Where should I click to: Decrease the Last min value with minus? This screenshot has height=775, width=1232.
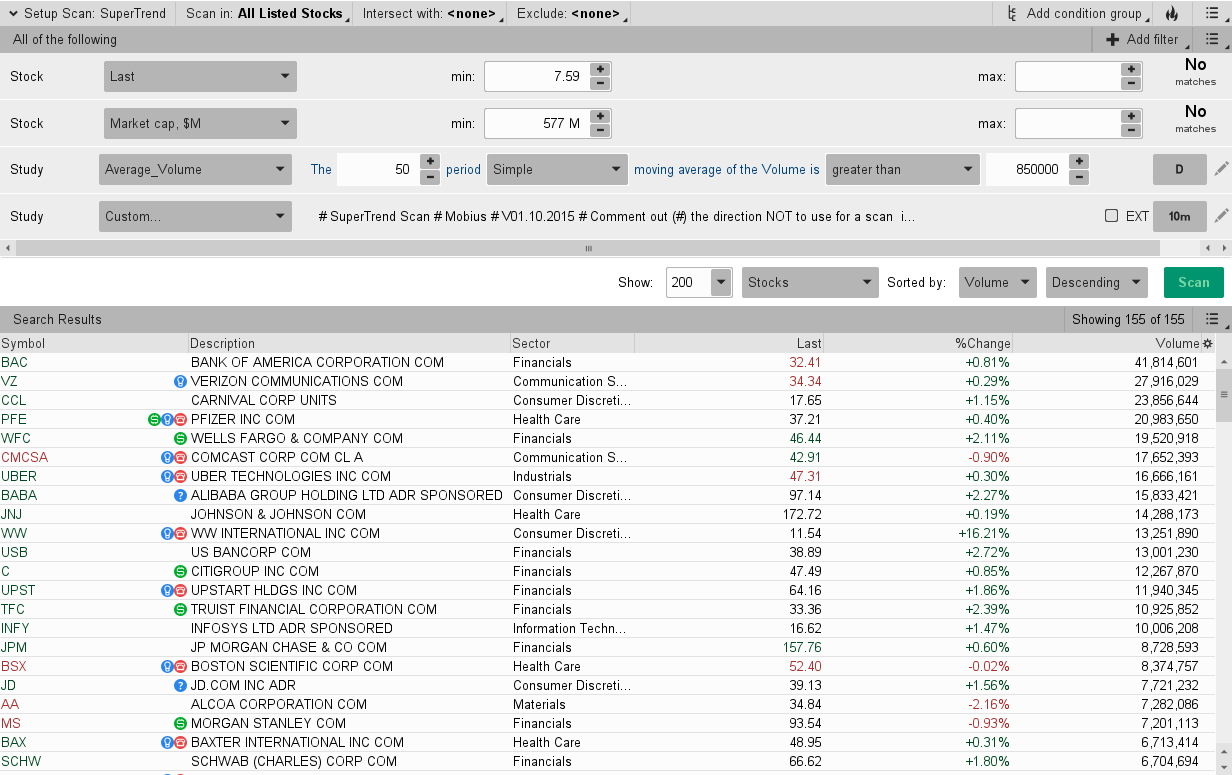point(600,83)
